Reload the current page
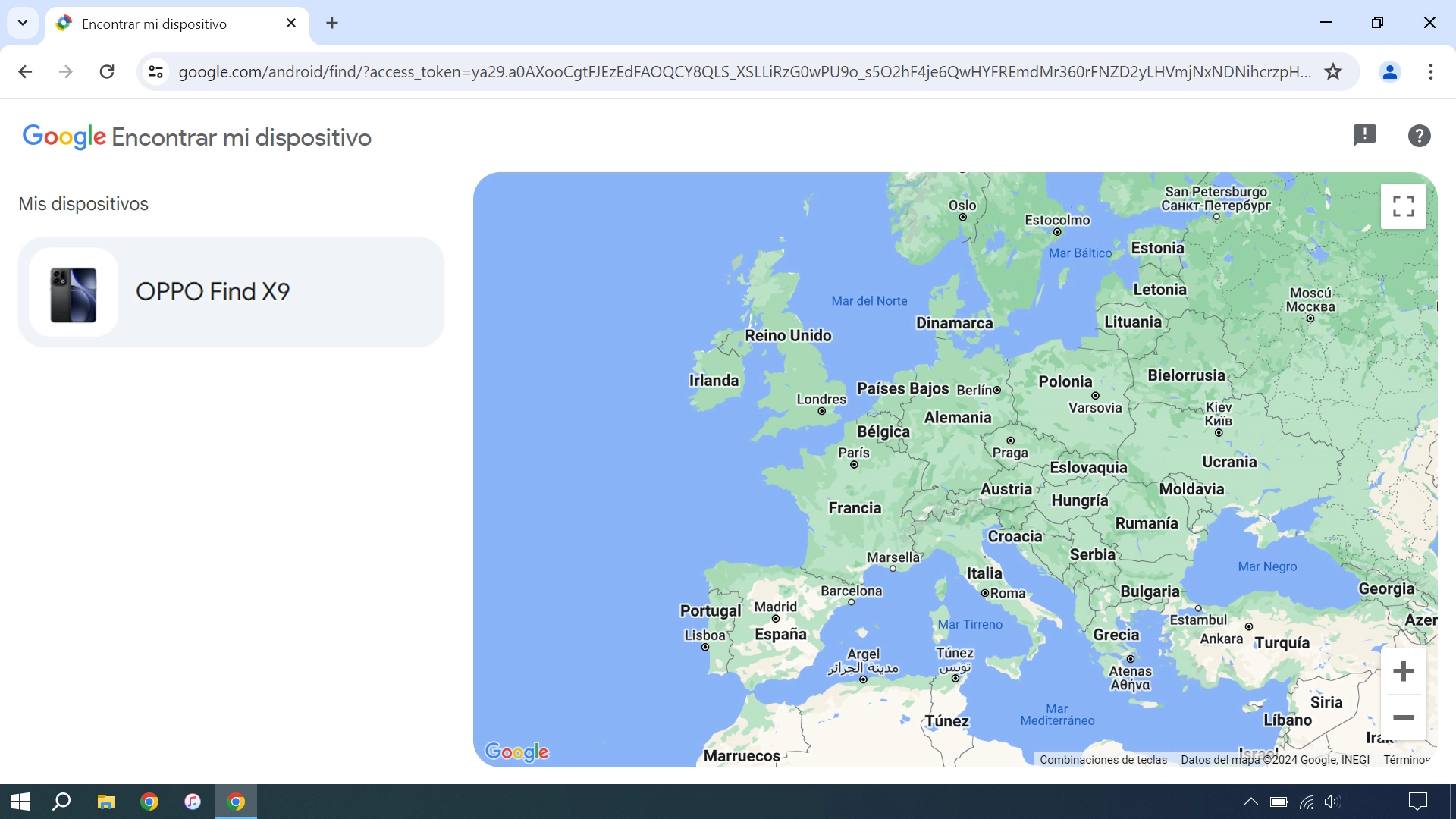 tap(107, 72)
